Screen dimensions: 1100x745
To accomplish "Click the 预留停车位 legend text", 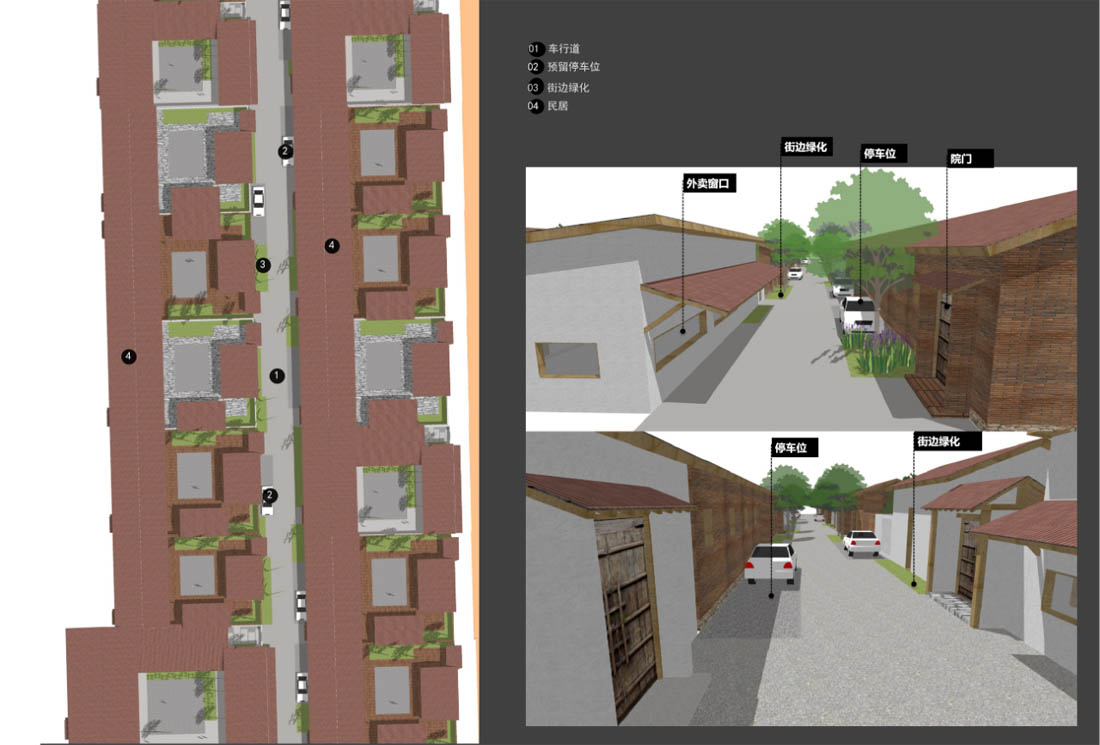I will point(574,67).
